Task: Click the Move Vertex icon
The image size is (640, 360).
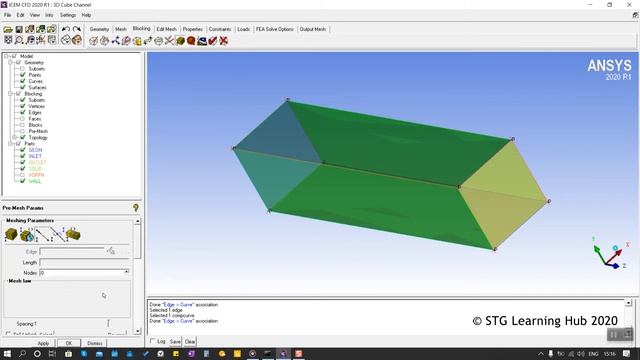Action: 148,41
